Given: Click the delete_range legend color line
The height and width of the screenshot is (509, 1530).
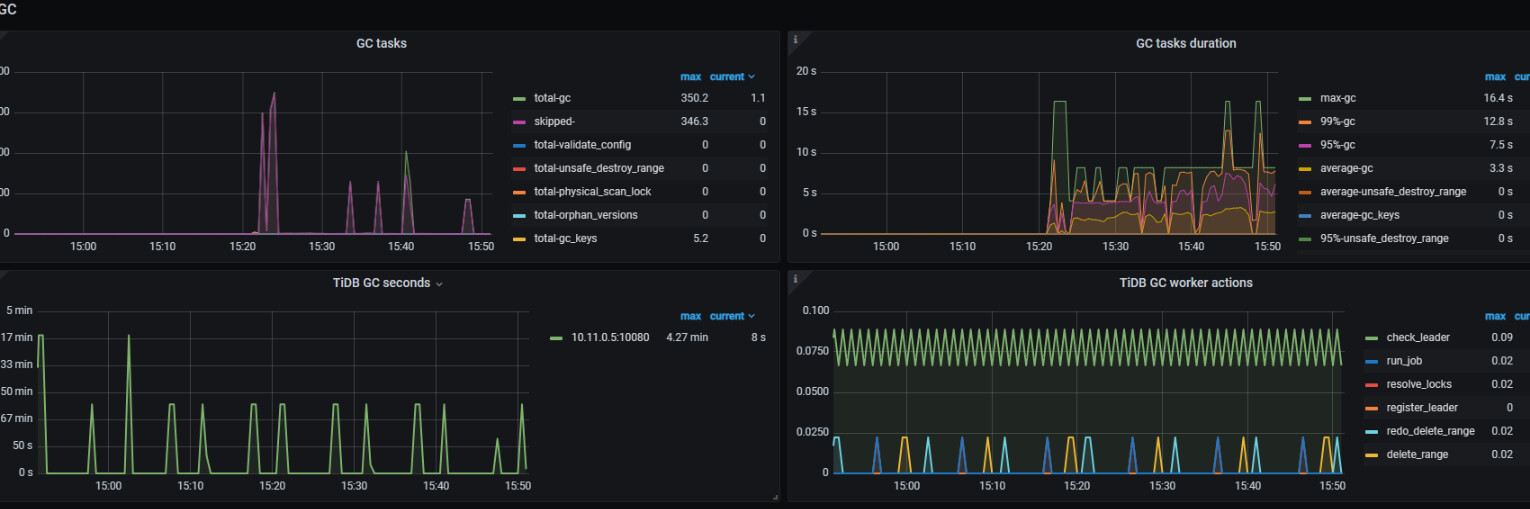Looking at the screenshot, I should (x=1371, y=455).
